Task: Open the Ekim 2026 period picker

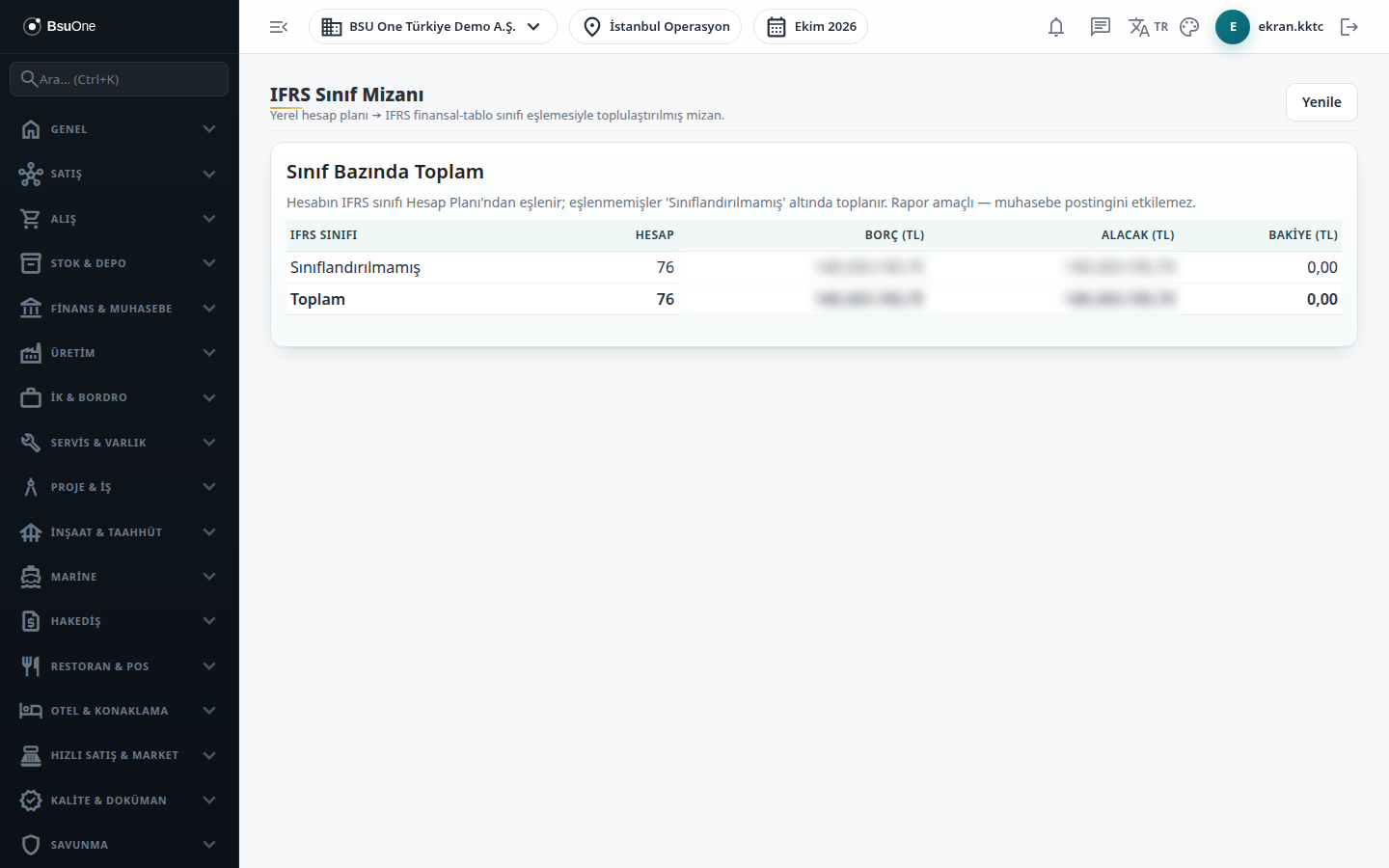Action: point(810,27)
